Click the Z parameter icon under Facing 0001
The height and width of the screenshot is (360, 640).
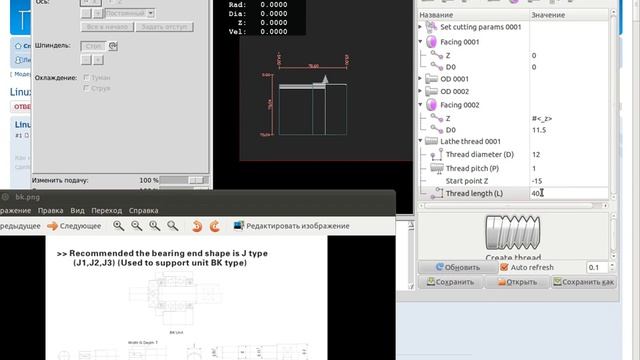coord(437,55)
